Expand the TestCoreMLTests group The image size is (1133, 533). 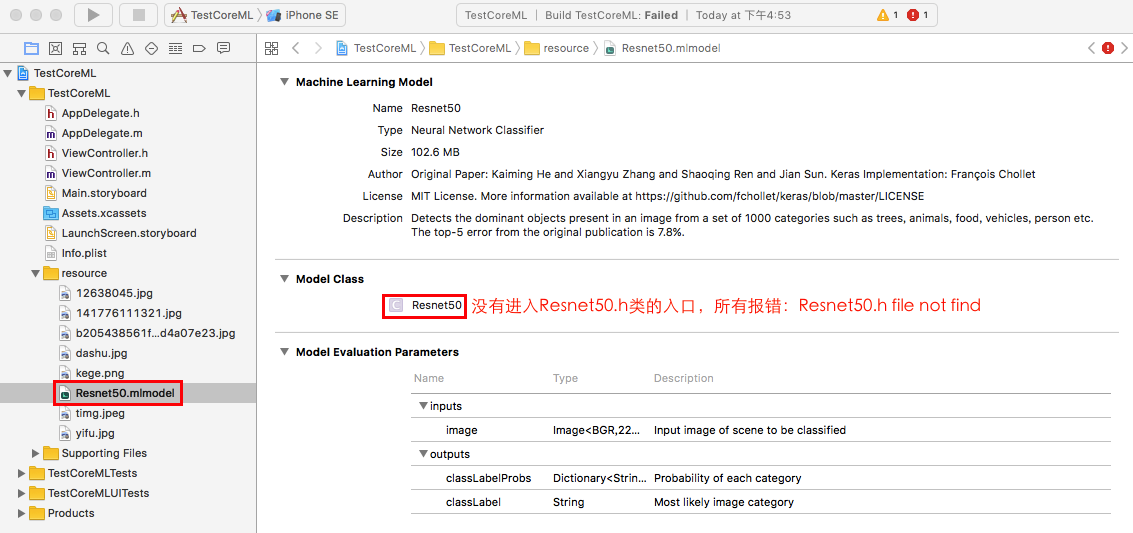click(x=21, y=473)
